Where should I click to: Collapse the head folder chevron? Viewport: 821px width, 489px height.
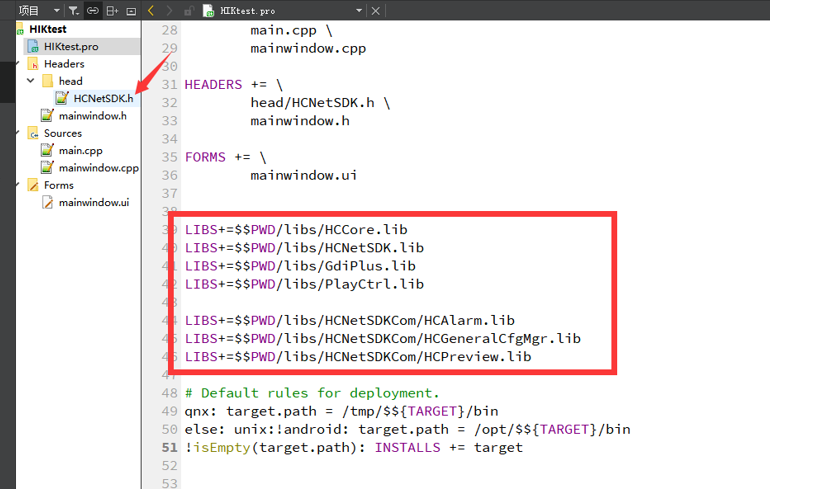pyautogui.click(x=31, y=81)
